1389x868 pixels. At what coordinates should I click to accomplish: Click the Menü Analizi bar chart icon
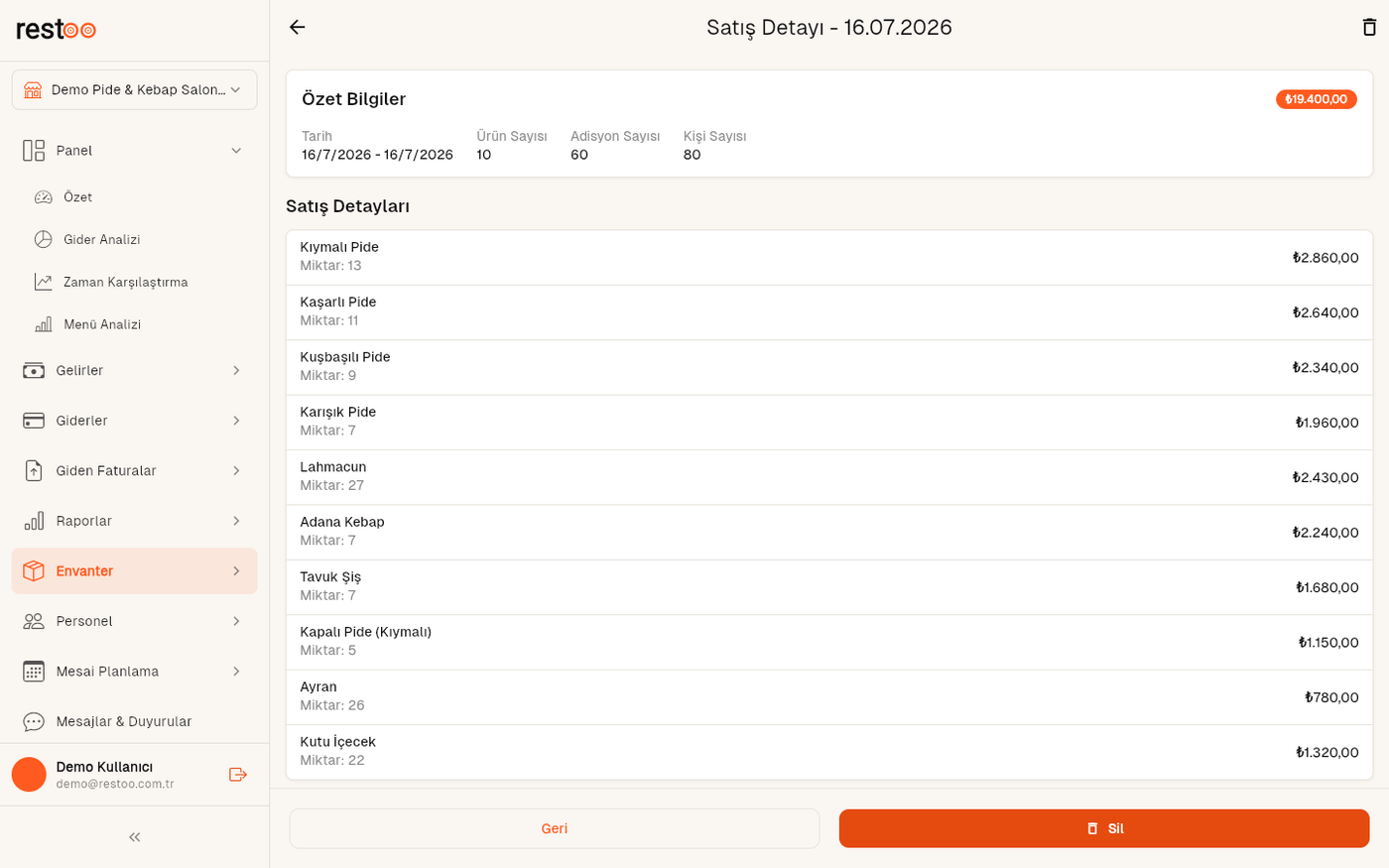click(44, 324)
